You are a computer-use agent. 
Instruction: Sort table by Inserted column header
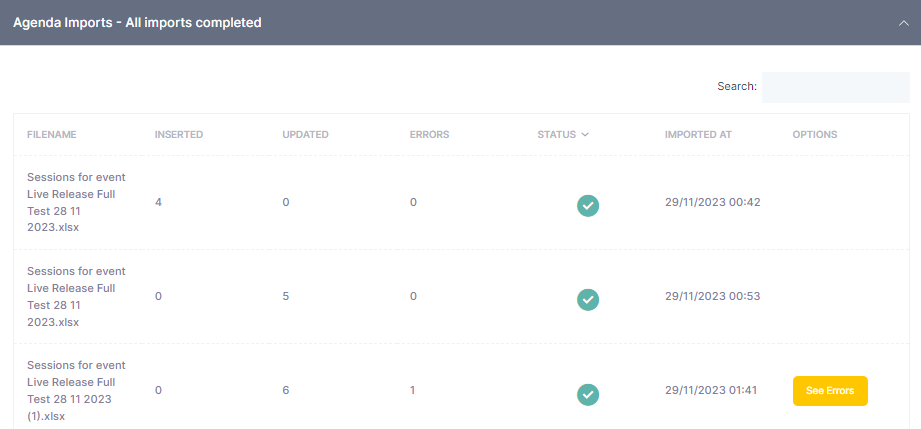pos(179,135)
